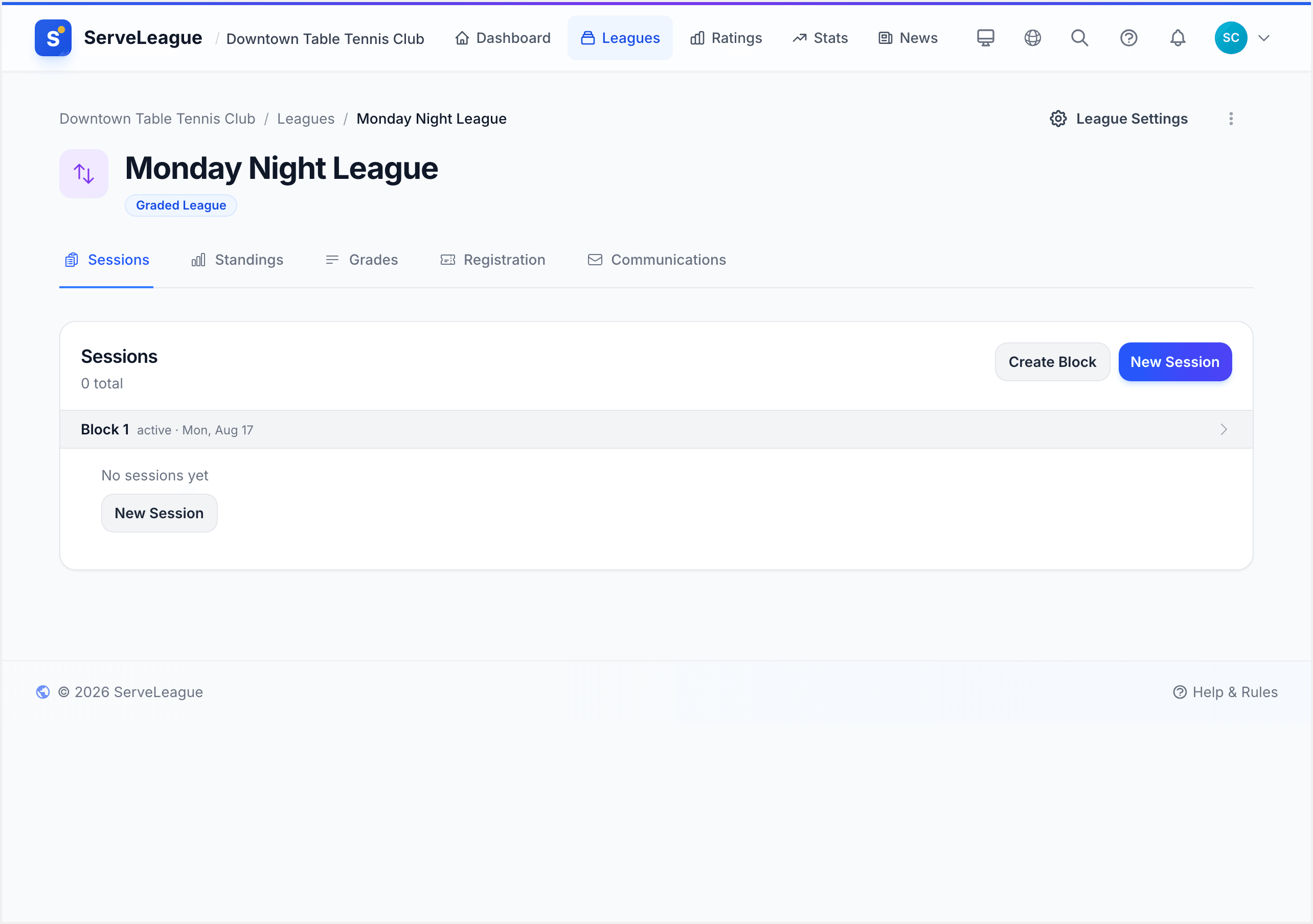This screenshot has height=924, width=1313.
Task: Open the help question mark icon in header
Action: [1128, 38]
